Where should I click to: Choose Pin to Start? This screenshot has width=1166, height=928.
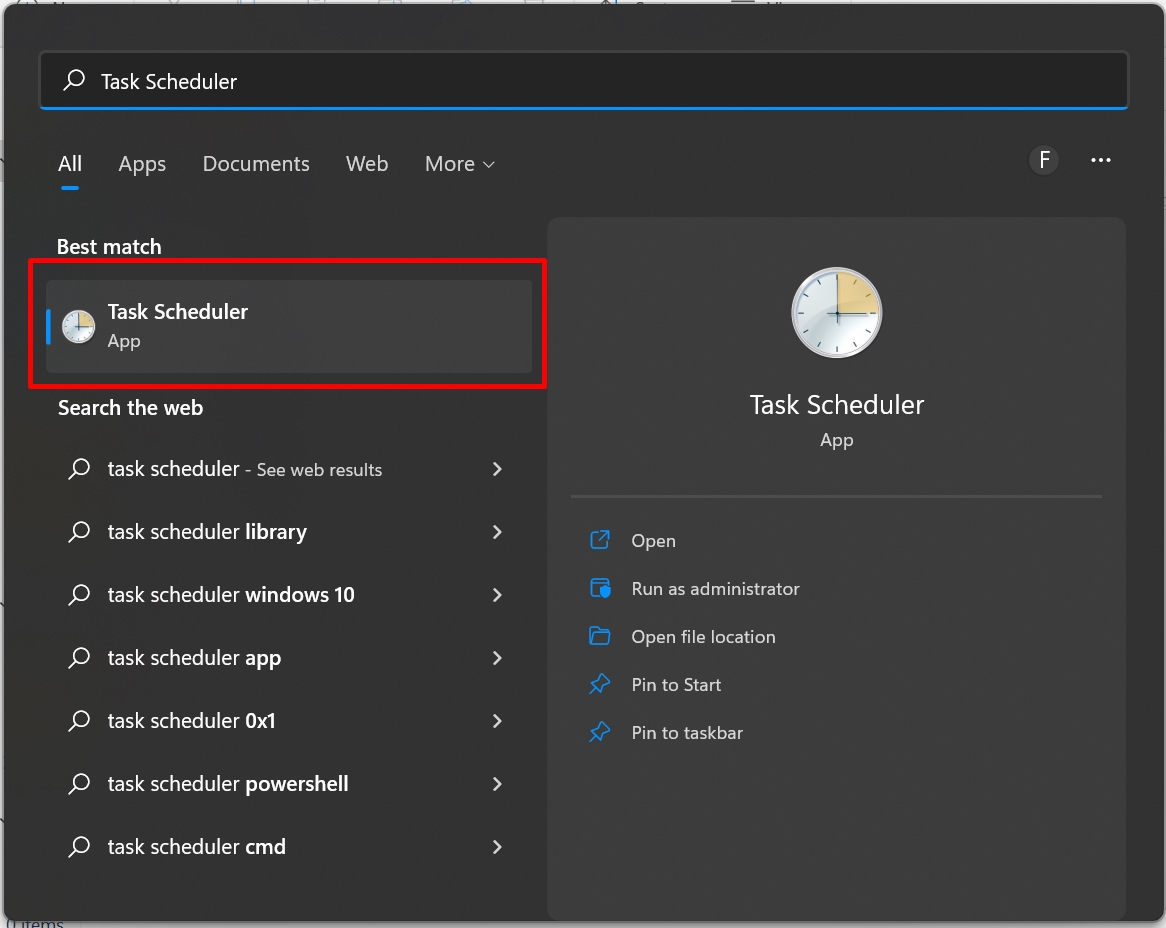(x=676, y=685)
